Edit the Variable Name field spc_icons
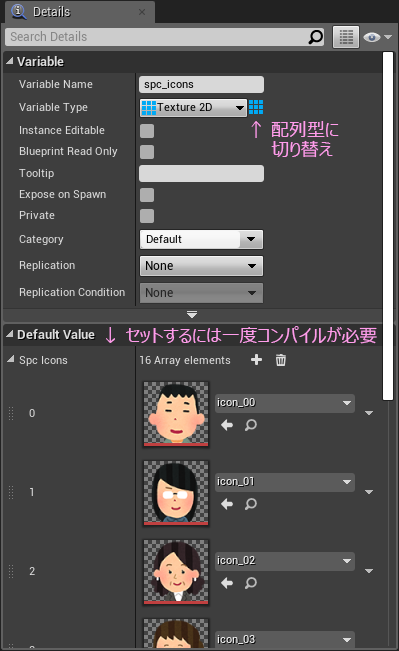The image size is (399, 651). [201, 84]
